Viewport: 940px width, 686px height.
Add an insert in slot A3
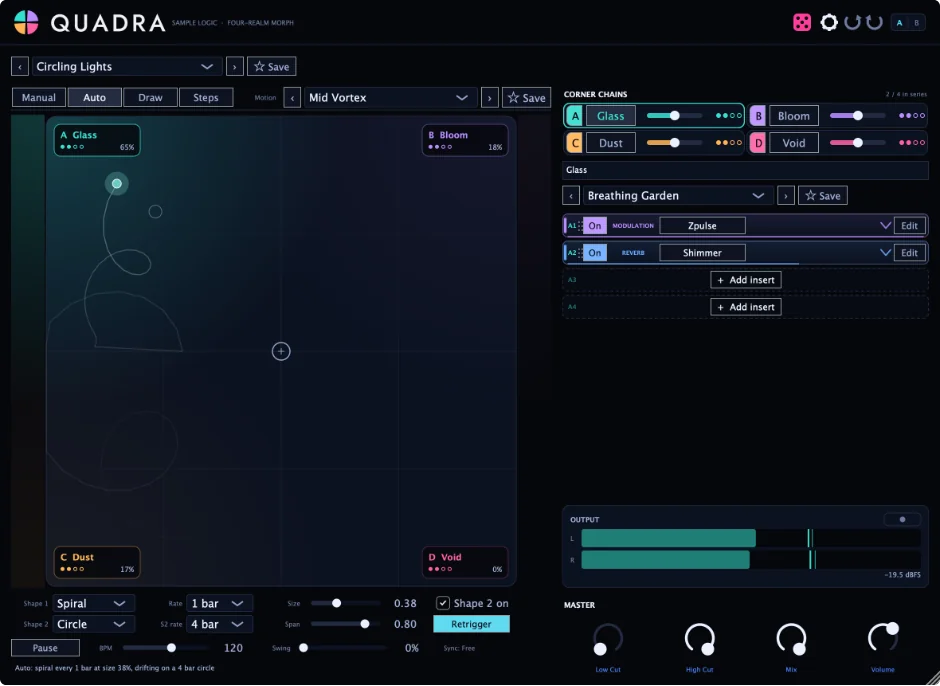[746, 280]
